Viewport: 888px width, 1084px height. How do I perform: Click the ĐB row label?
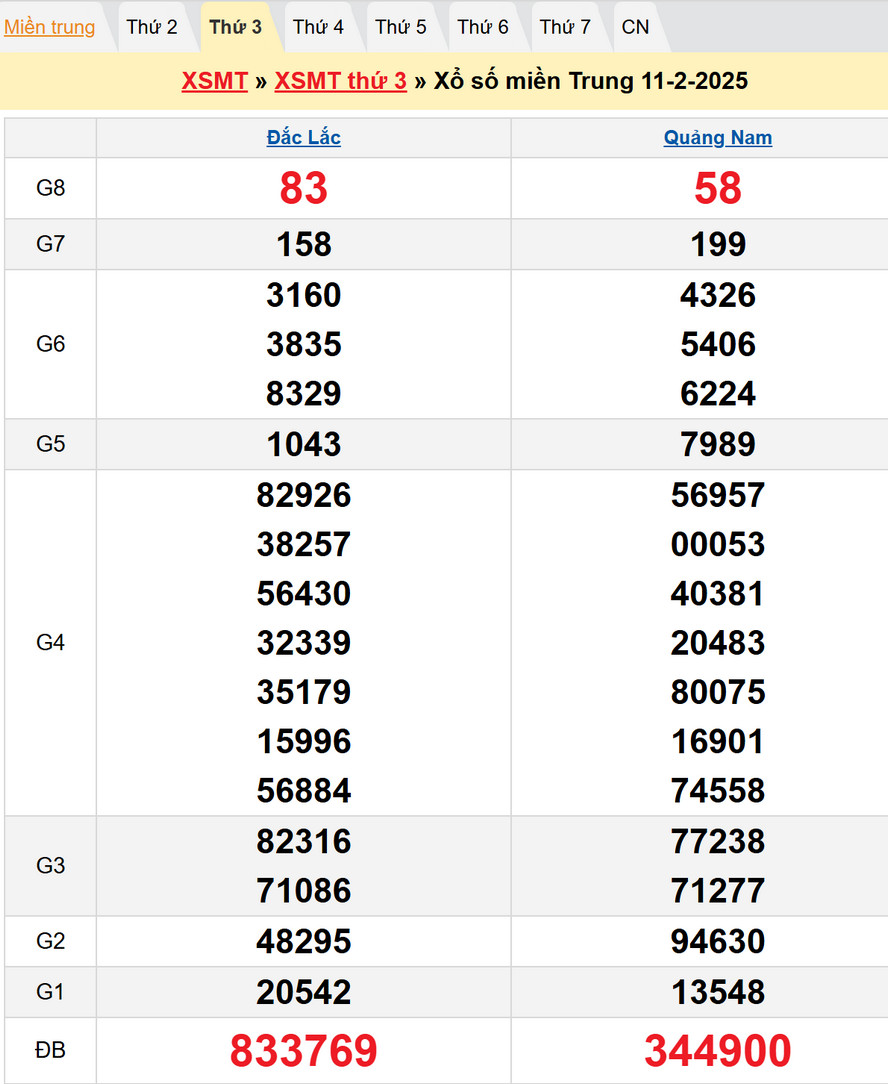click(50, 1050)
